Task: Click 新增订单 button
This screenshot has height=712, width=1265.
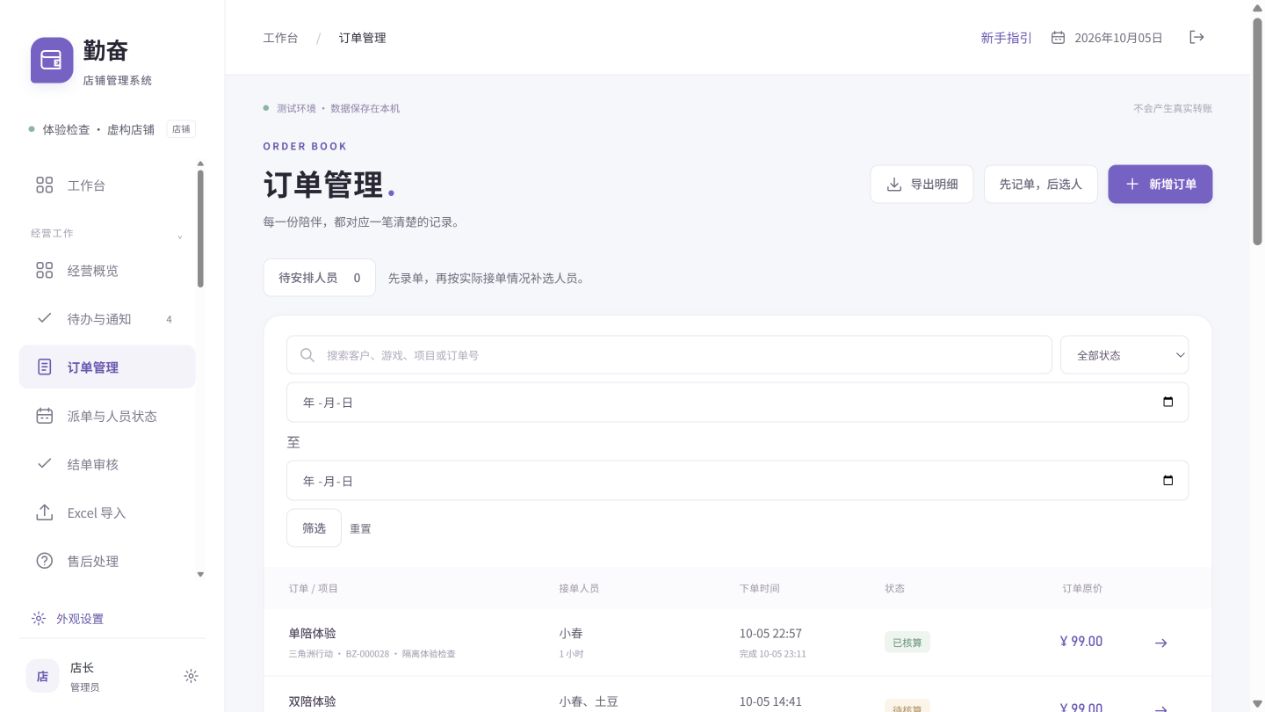Action: pos(1160,184)
